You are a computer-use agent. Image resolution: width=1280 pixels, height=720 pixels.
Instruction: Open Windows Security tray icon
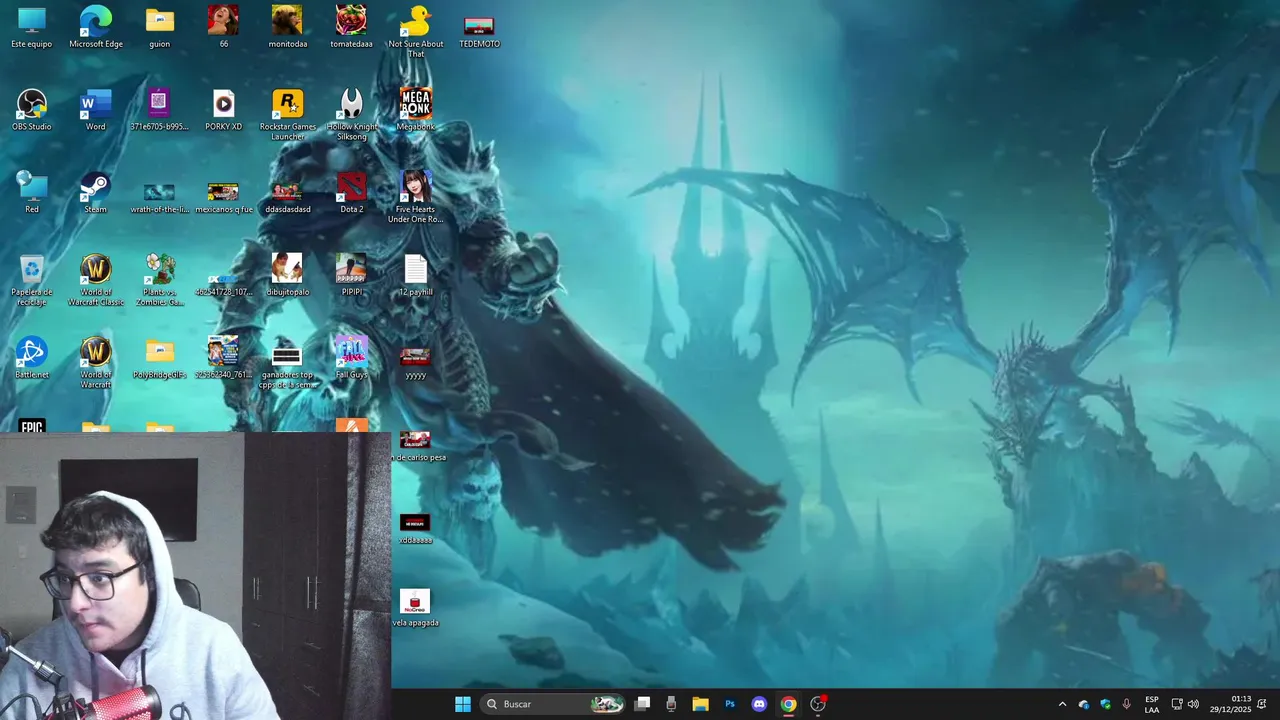pos(1105,704)
